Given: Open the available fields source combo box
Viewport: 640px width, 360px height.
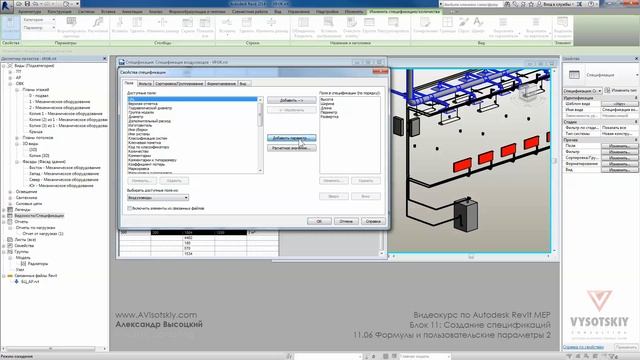Looking at the screenshot, I should pyautogui.click(x=158, y=198).
